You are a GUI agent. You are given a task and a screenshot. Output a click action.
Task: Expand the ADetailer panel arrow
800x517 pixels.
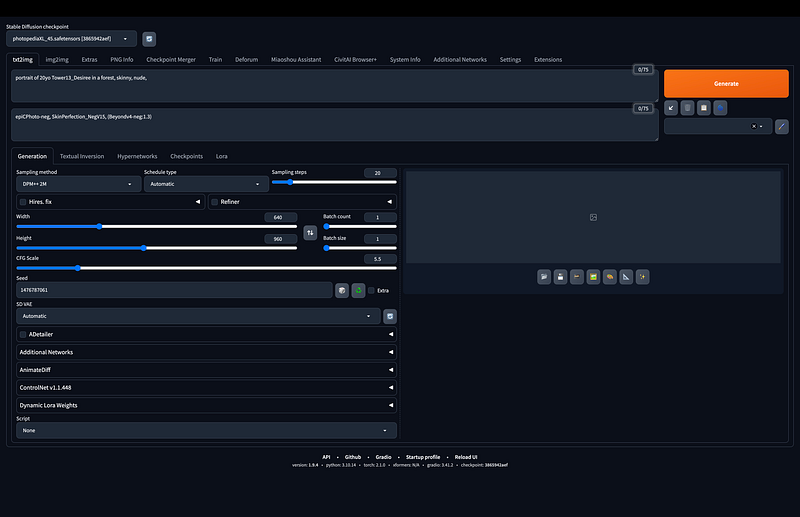pyautogui.click(x=391, y=334)
